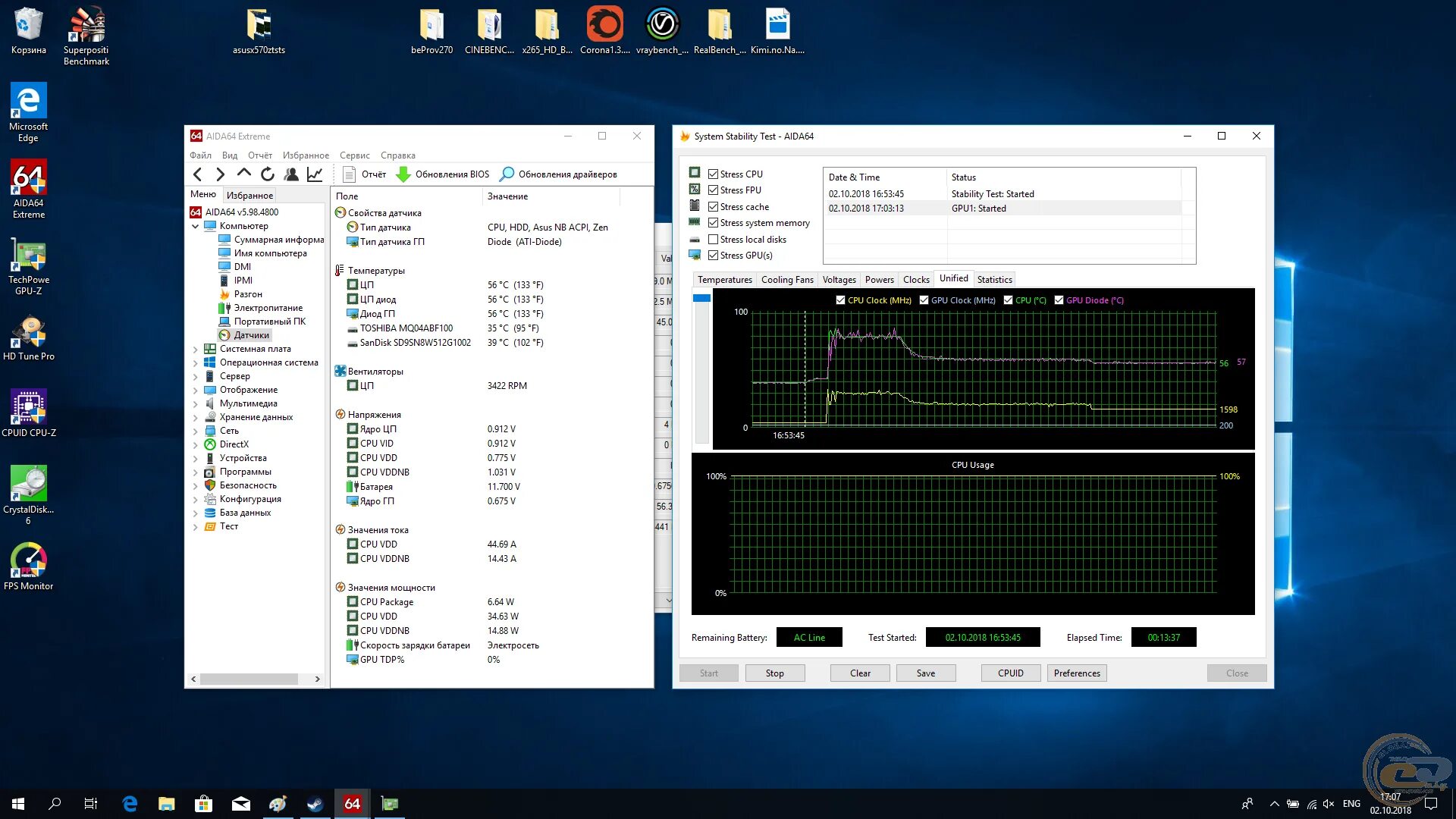The height and width of the screenshot is (819, 1456).
Task: Select the GPU1: Started status row
Action: coord(978,208)
